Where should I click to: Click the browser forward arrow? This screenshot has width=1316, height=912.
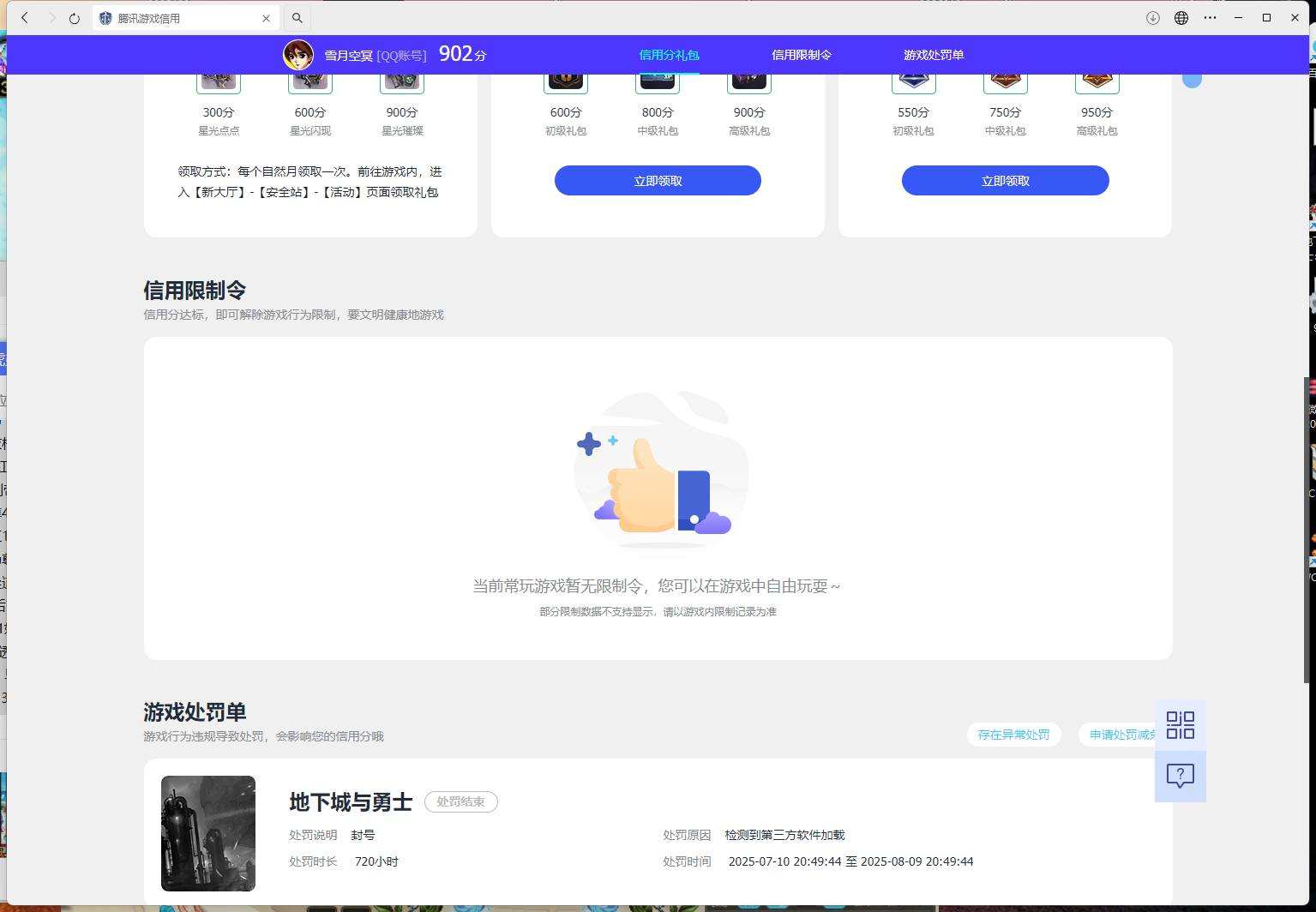51,18
